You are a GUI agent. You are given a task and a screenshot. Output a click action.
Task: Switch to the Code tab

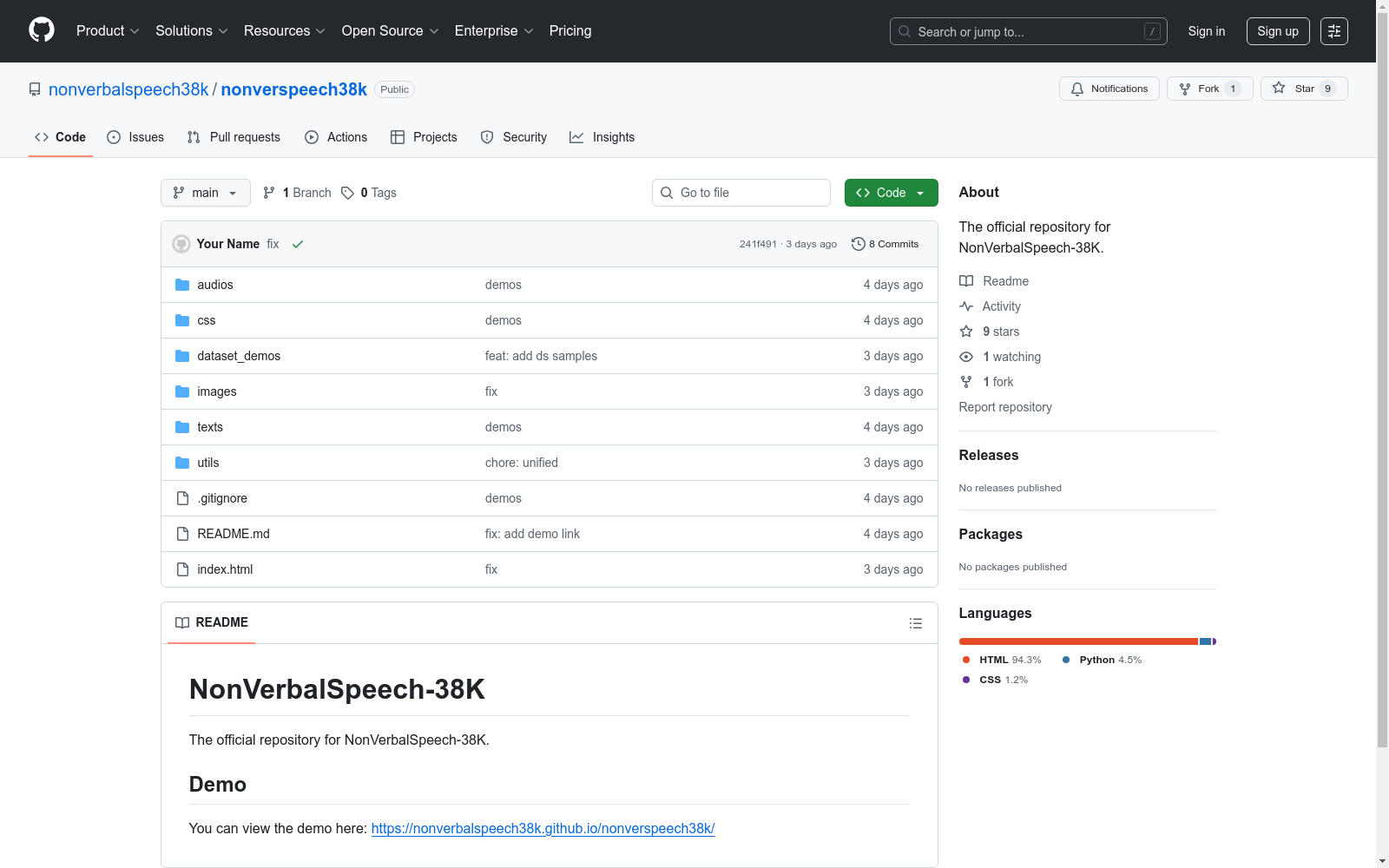pyautogui.click(x=61, y=137)
